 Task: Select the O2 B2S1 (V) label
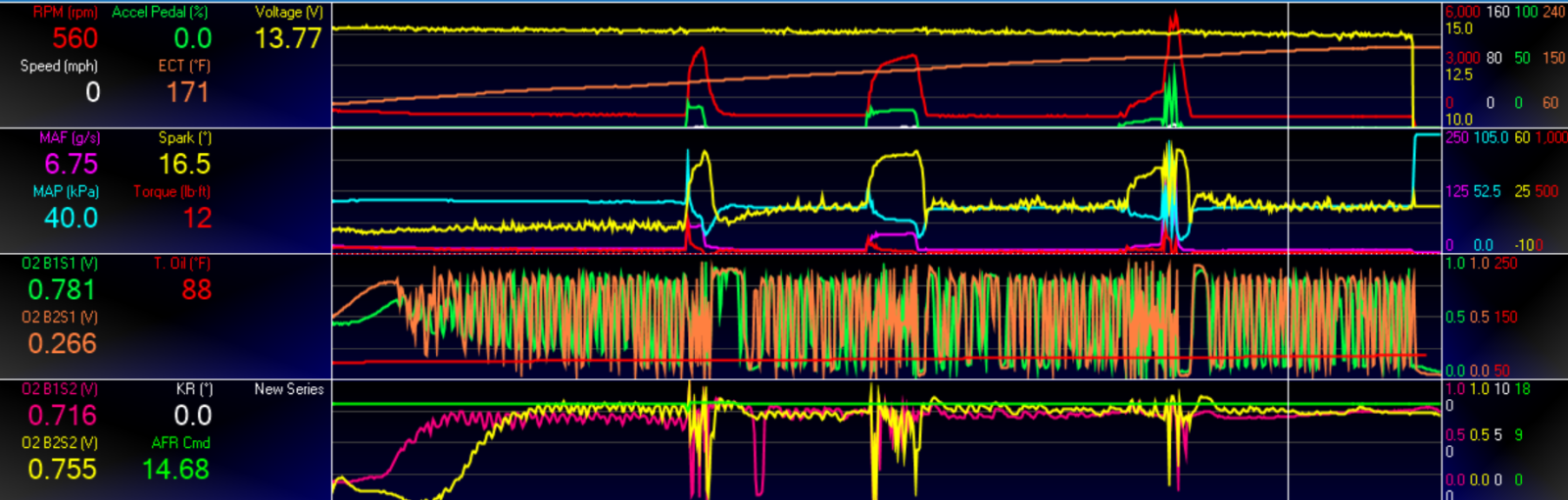(60, 317)
